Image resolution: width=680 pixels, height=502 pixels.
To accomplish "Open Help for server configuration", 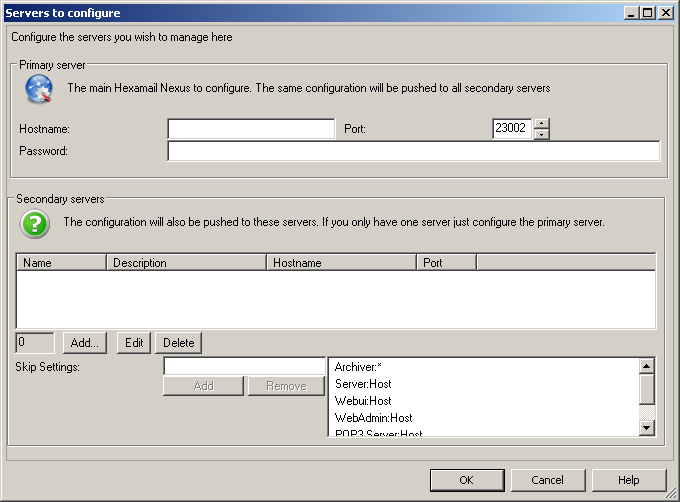I will [x=628, y=480].
